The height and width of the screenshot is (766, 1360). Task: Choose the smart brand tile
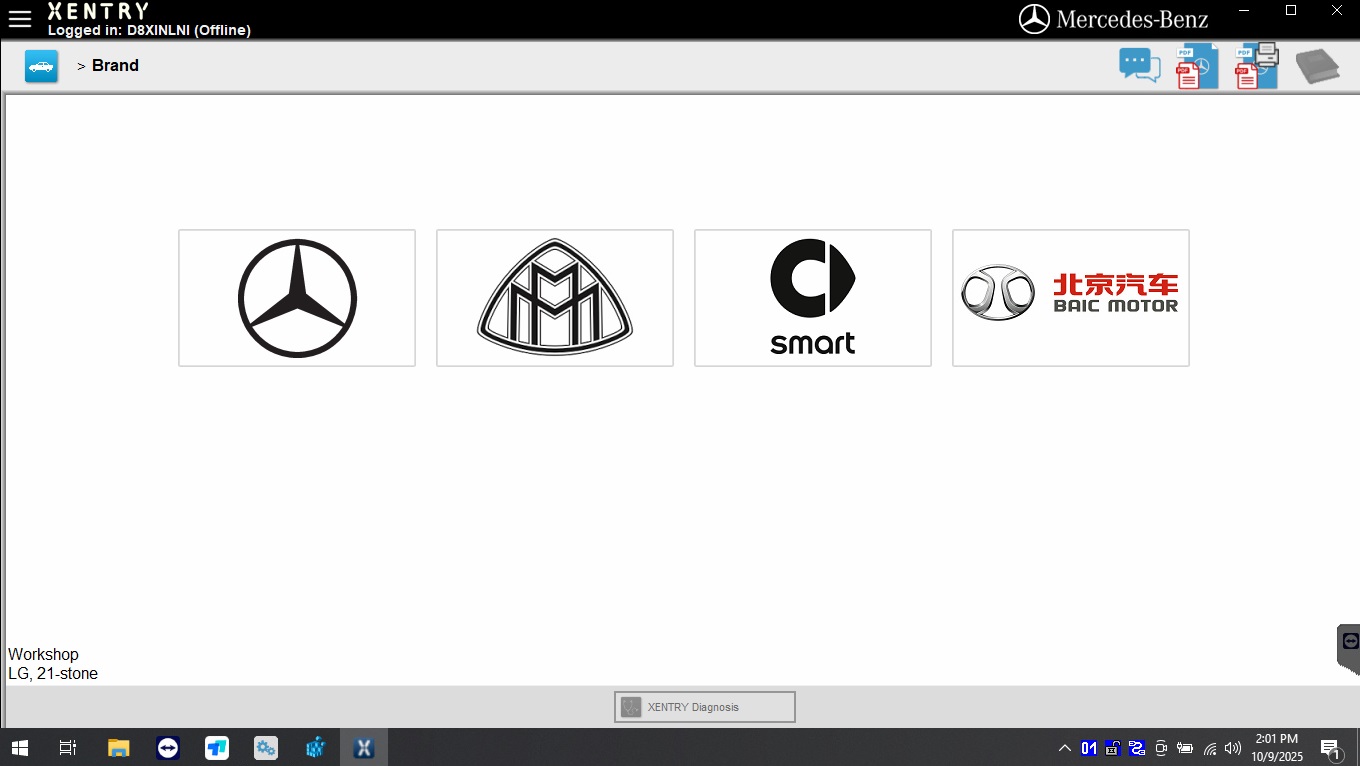pyautogui.click(x=813, y=298)
